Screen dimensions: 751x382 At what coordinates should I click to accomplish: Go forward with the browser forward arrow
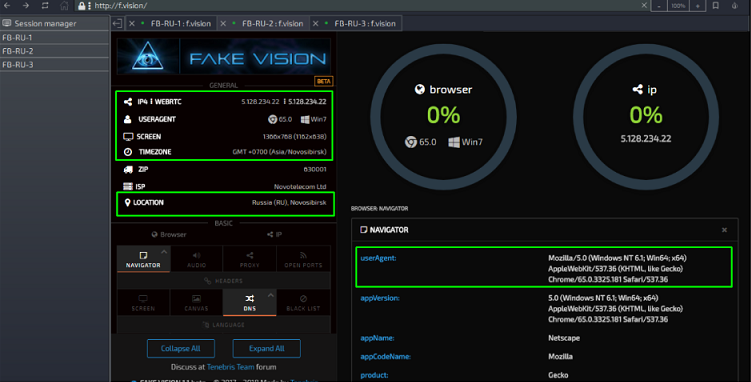[x=26, y=5]
